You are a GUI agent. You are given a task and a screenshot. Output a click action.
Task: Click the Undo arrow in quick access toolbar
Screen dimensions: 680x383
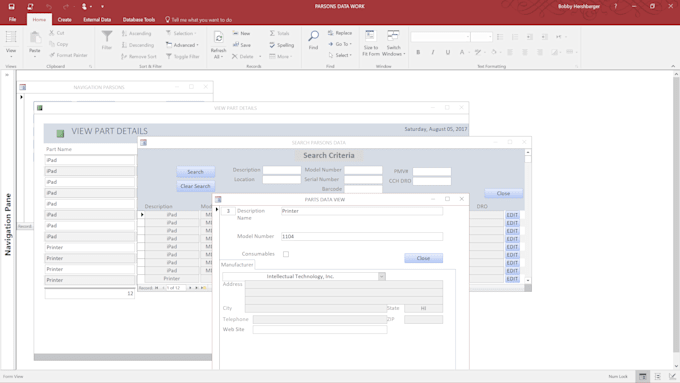[x=49, y=7]
